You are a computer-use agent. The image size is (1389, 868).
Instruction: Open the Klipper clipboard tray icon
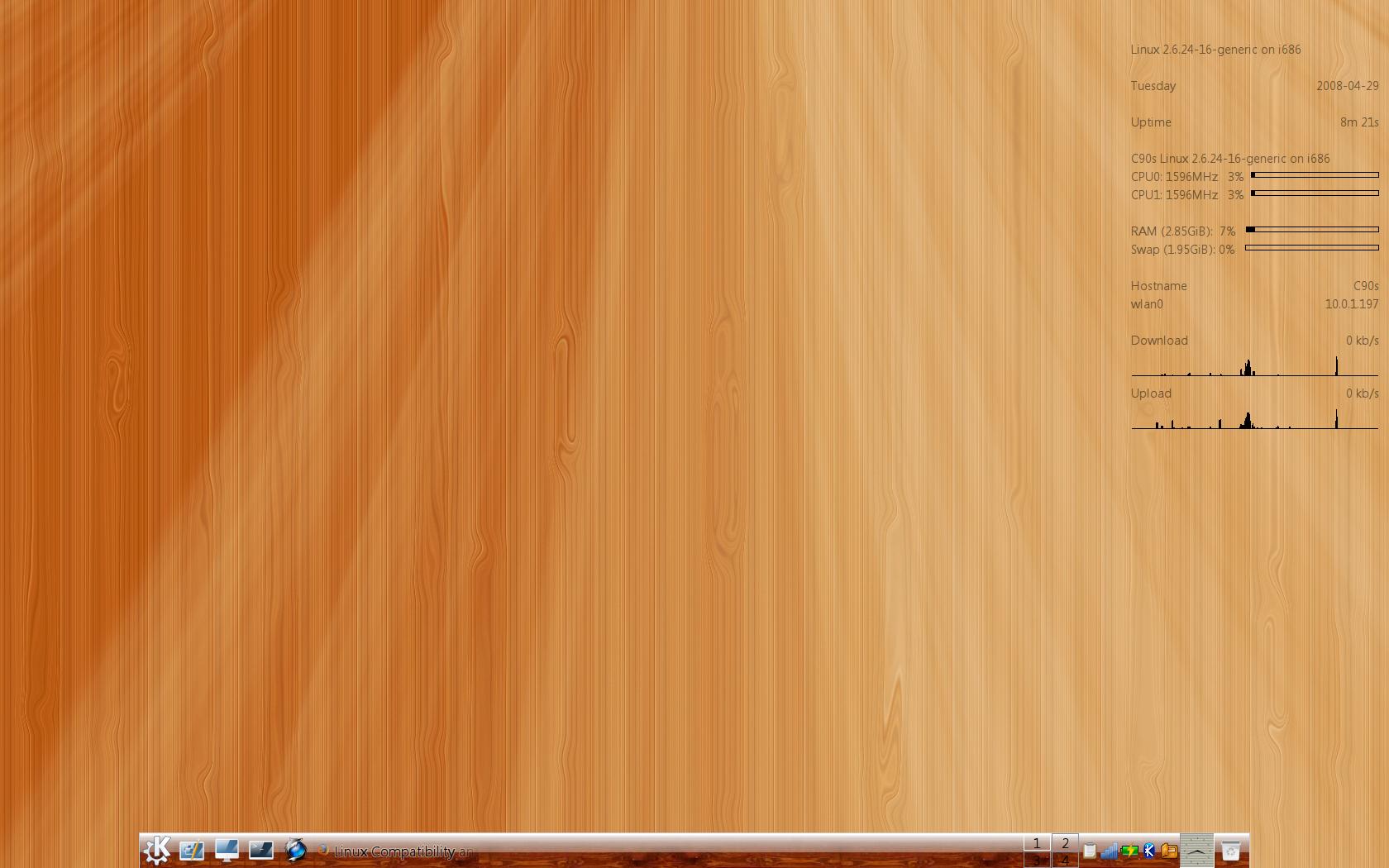pyautogui.click(x=1090, y=851)
